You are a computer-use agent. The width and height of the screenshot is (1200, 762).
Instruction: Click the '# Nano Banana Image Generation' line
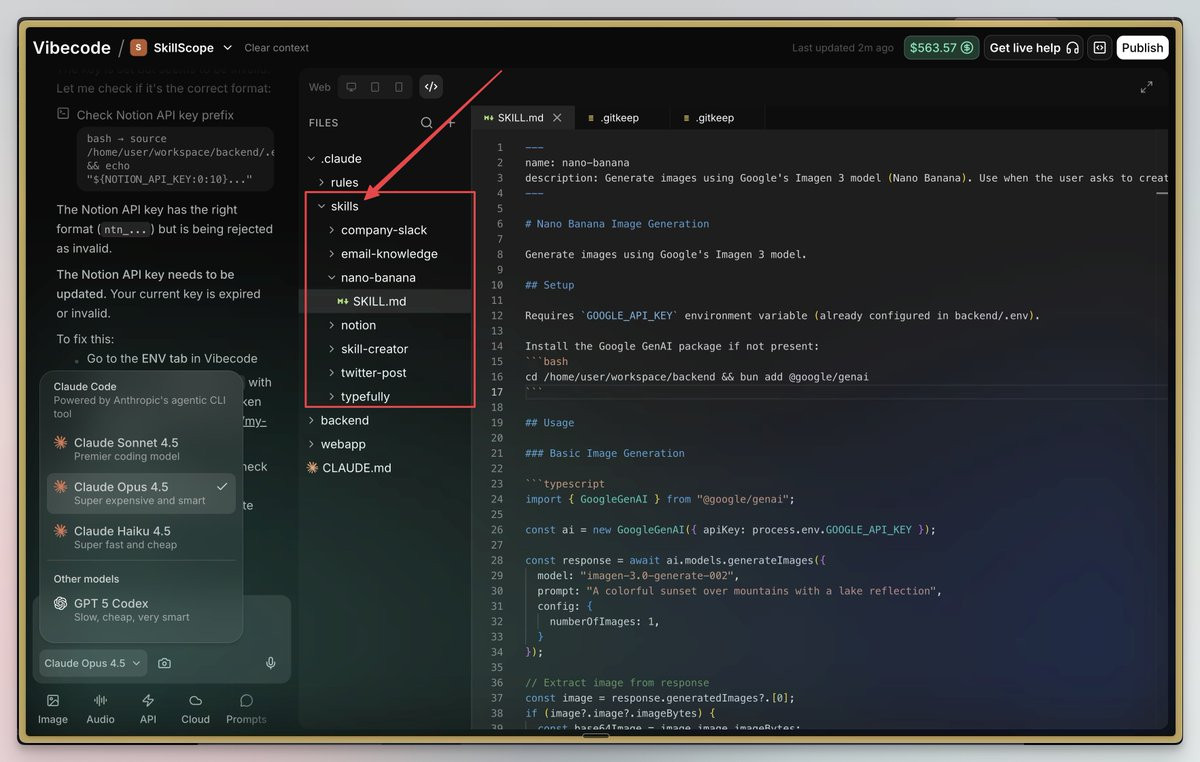tap(617, 224)
